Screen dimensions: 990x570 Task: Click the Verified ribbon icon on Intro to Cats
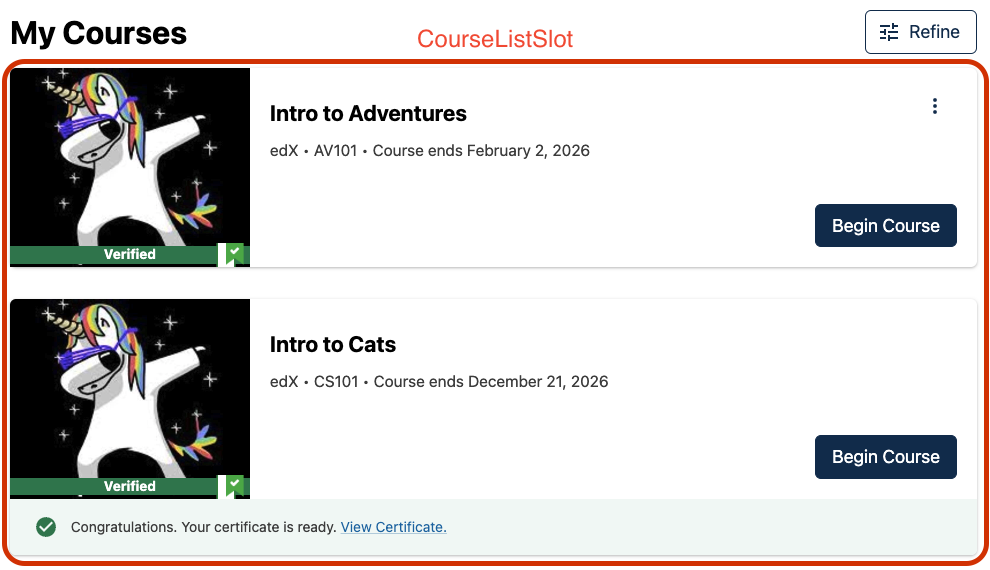tap(234, 486)
